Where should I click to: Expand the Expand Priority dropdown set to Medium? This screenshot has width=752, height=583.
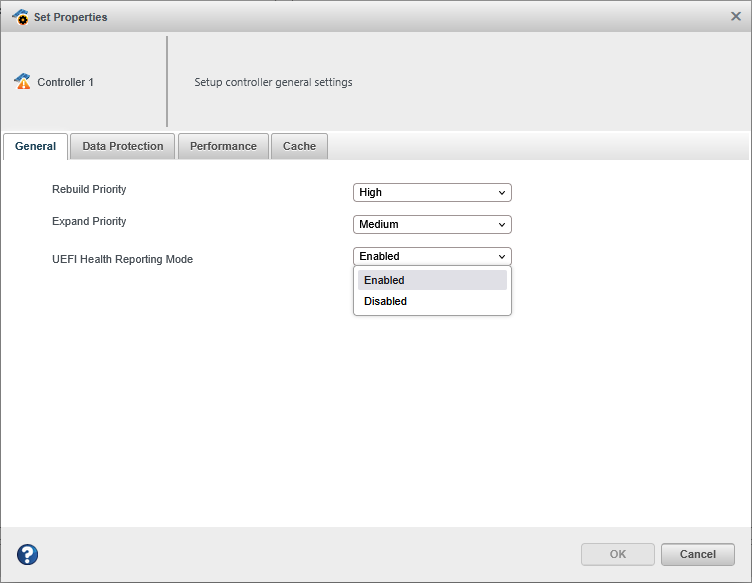pos(432,225)
